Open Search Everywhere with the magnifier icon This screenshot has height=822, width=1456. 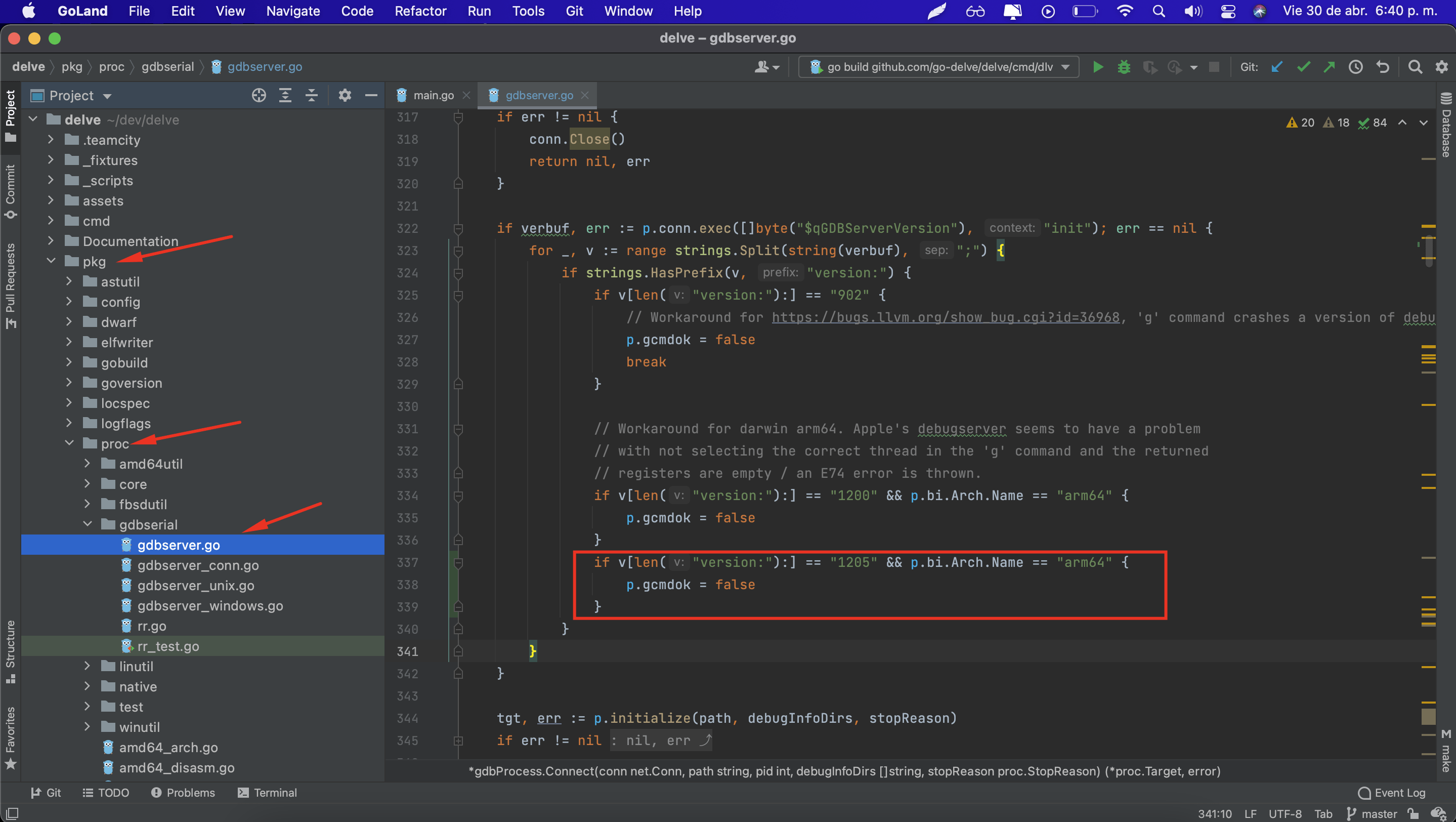pos(1415,67)
